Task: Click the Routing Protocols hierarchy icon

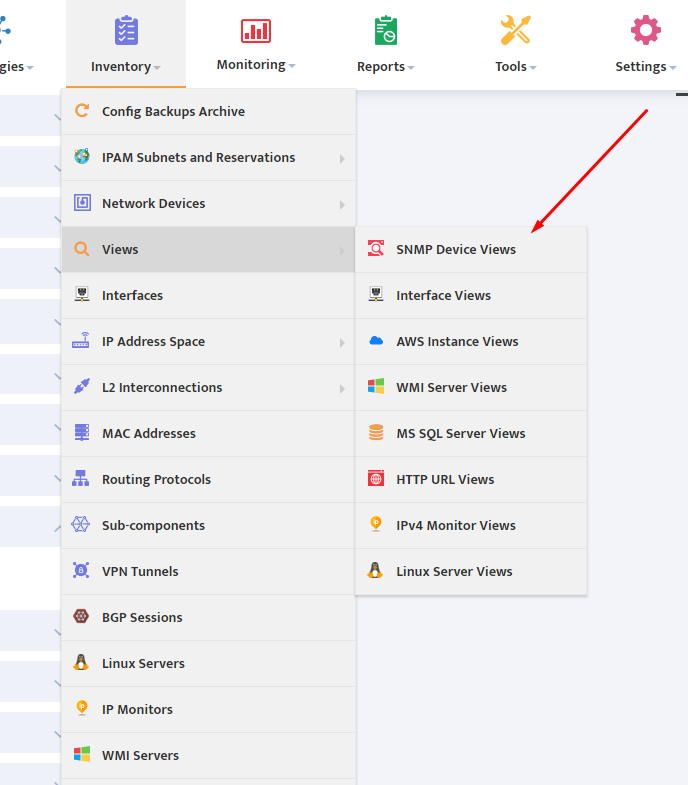Action: click(81, 478)
